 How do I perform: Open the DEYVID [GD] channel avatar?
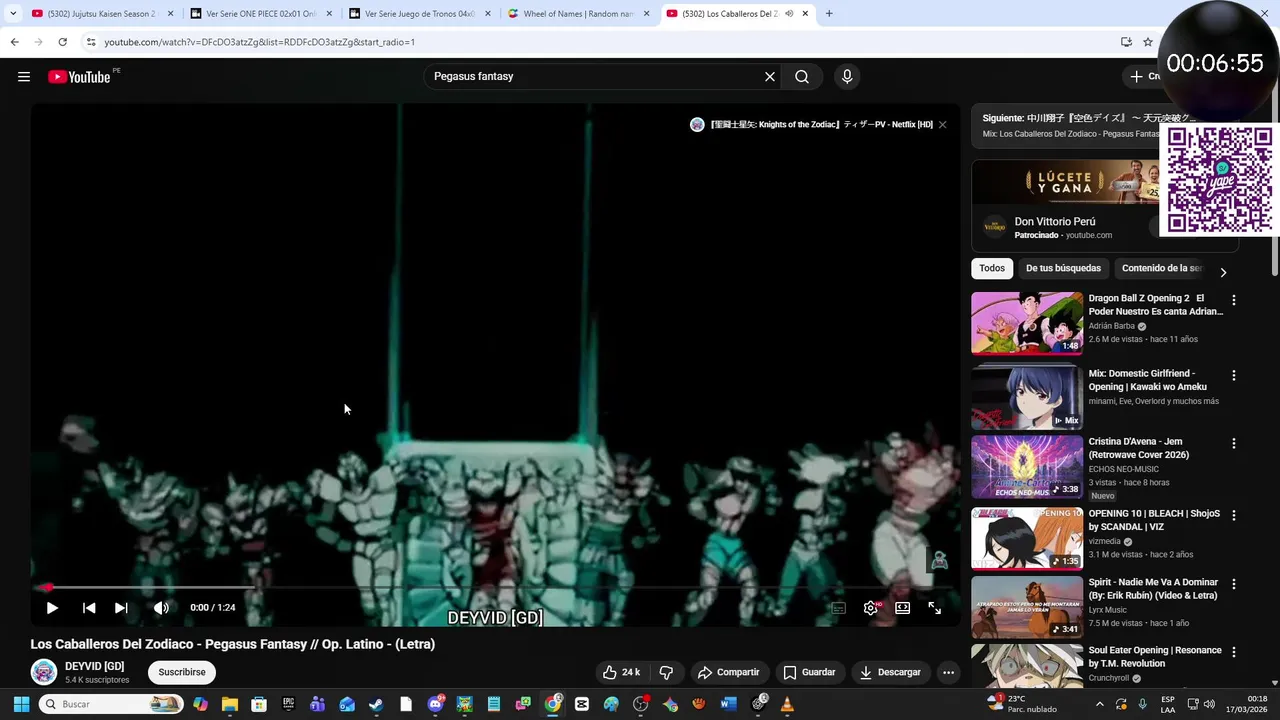[x=44, y=672]
